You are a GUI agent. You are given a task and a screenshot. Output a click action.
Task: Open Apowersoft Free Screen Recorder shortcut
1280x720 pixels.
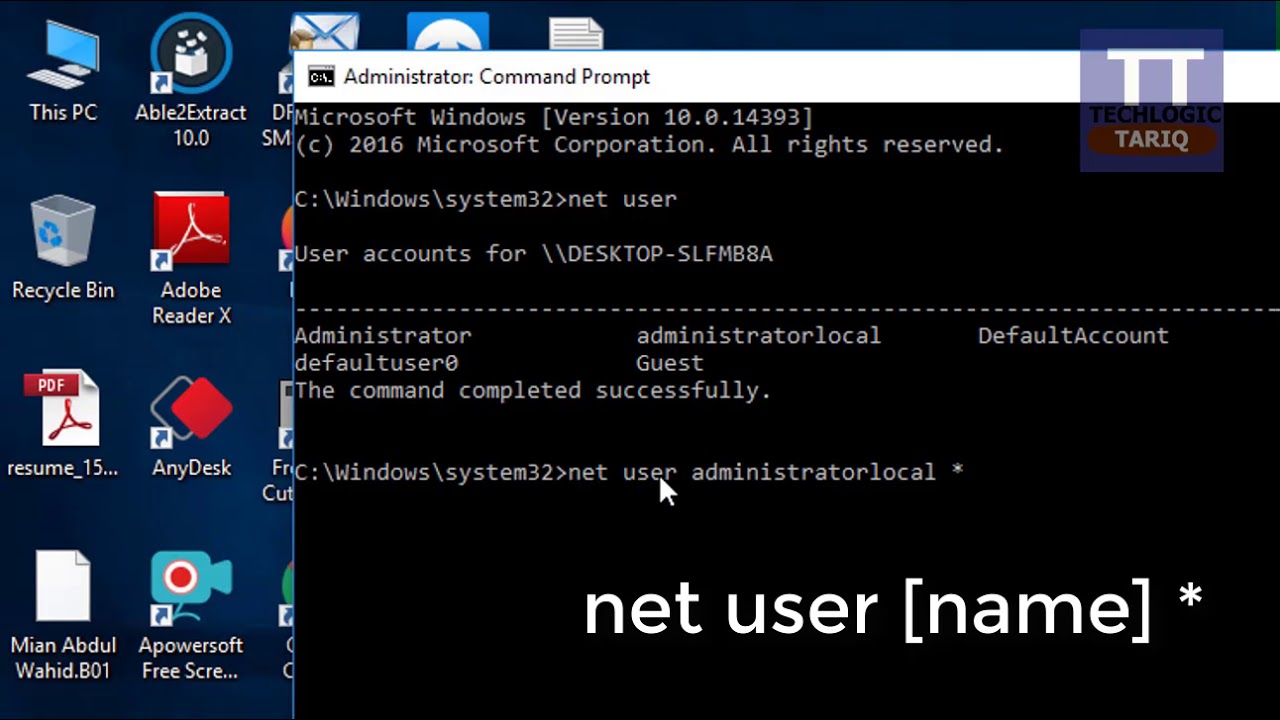click(191, 615)
